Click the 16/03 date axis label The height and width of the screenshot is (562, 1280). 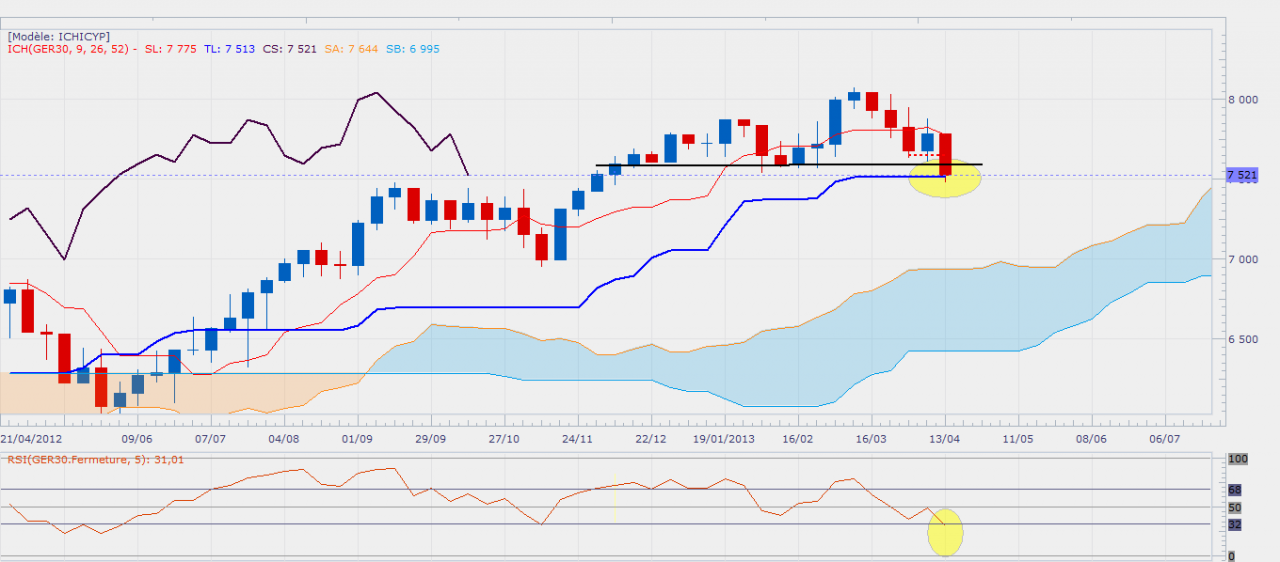(871, 438)
